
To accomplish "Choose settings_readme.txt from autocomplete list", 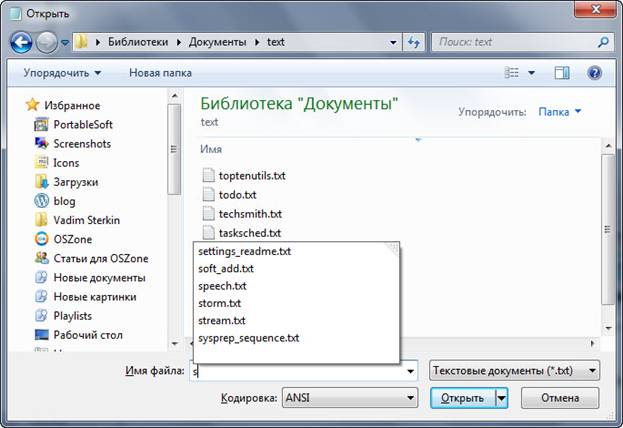I will pos(296,251).
